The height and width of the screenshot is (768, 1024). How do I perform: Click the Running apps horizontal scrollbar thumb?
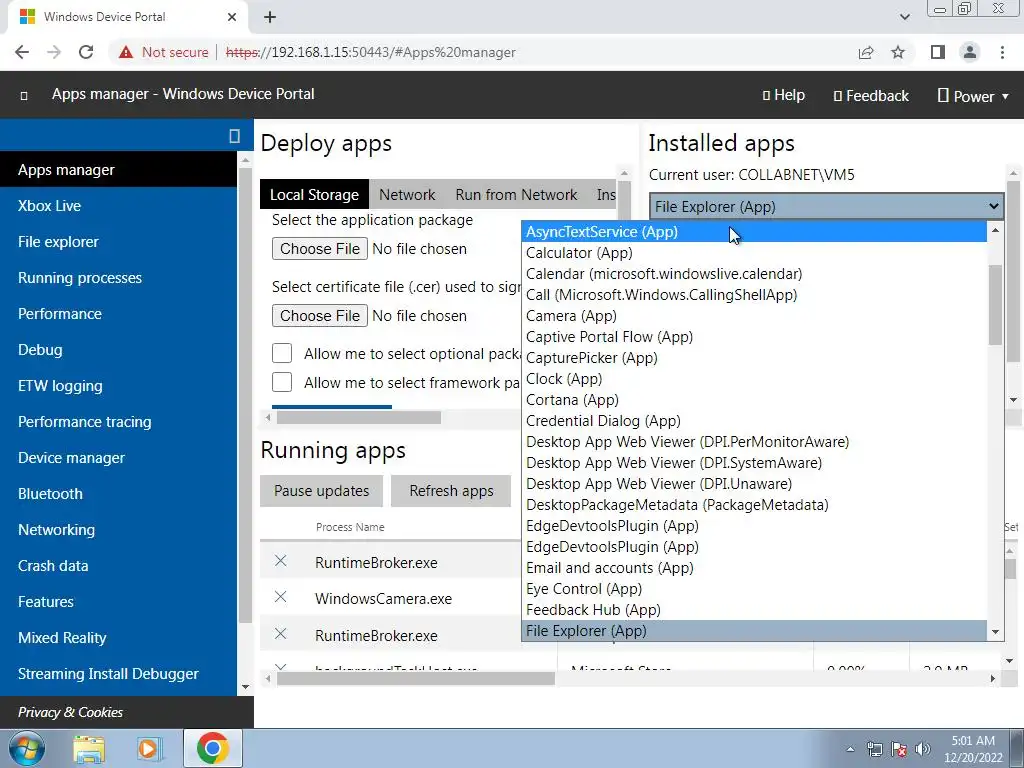(x=415, y=679)
